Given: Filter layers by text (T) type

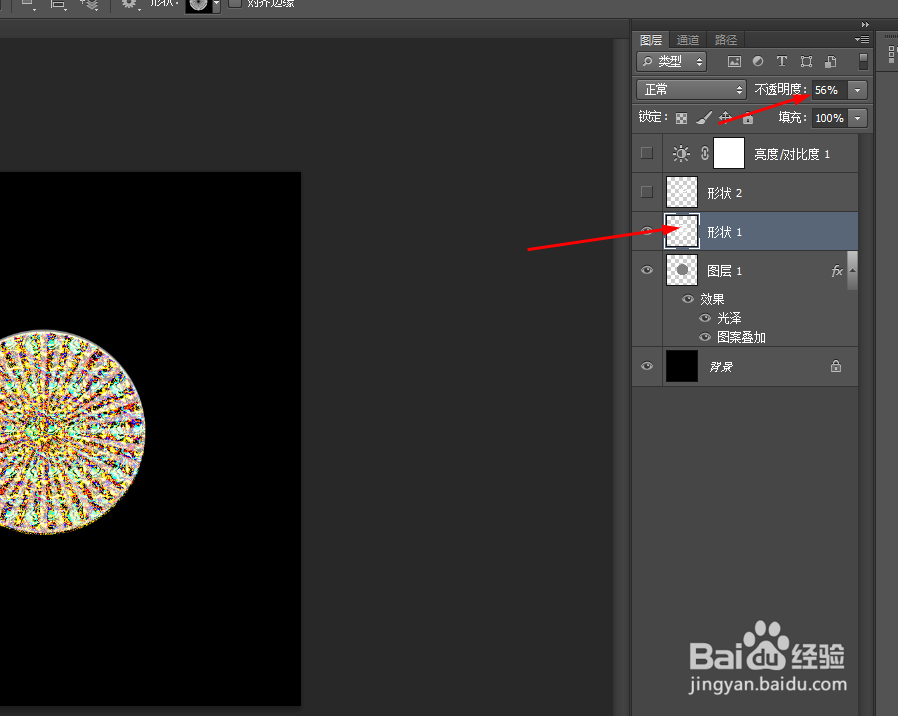Looking at the screenshot, I should coord(782,61).
